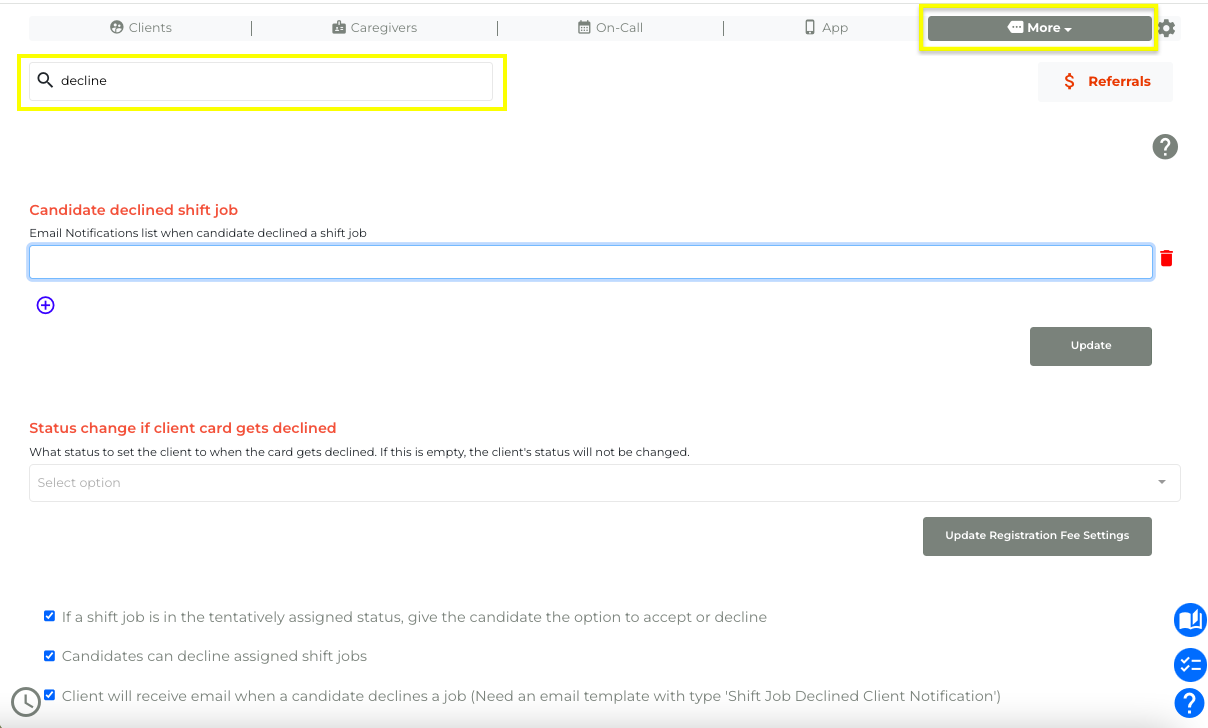Click the Update button
1208x728 pixels.
(x=1091, y=346)
